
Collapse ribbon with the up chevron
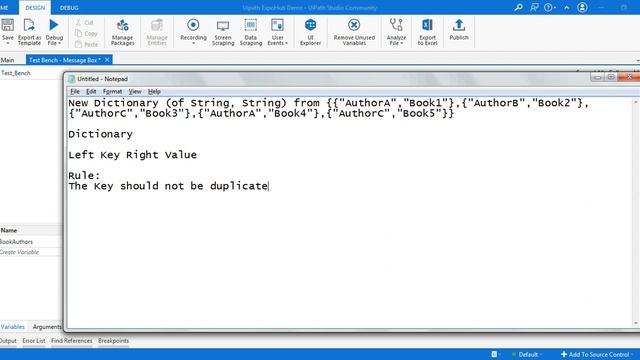point(567,8)
